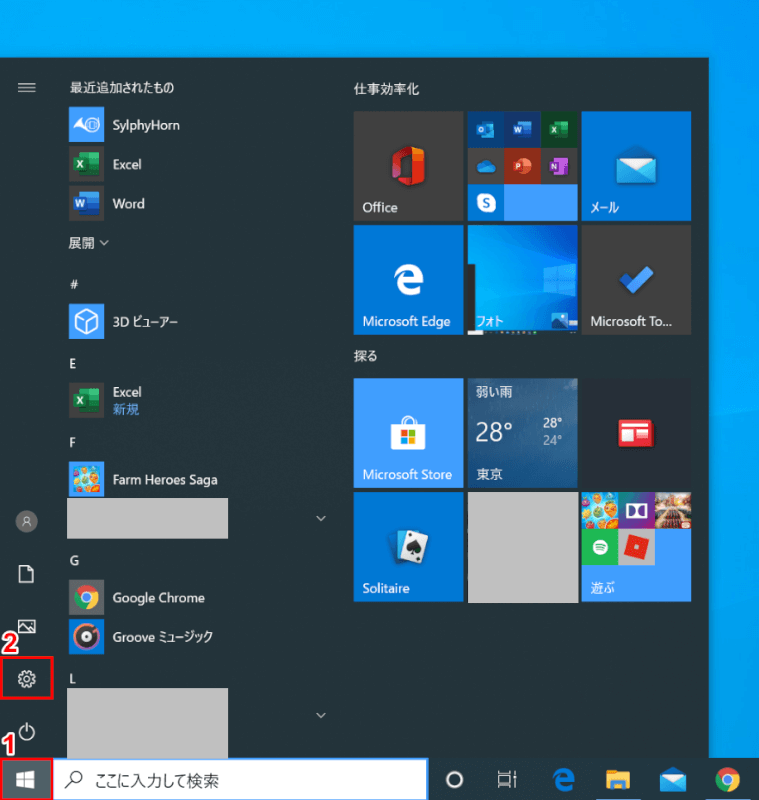Screen dimensions: 759x800
Task: Click the G letter index header
Action: click(74, 560)
